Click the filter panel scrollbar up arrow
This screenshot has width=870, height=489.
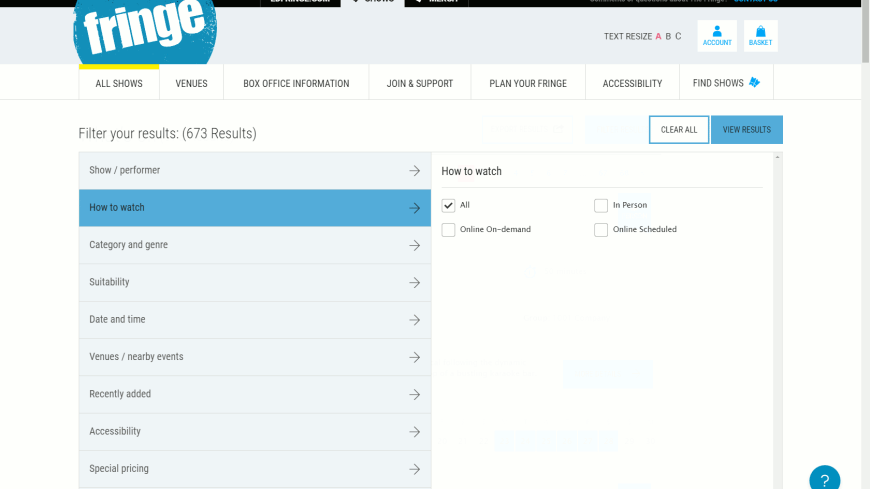777,158
